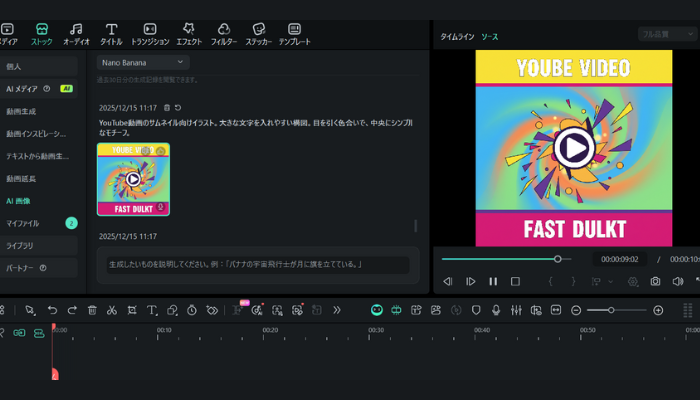Open the フィルター tab
This screenshot has height=400, width=700.
click(x=224, y=34)
